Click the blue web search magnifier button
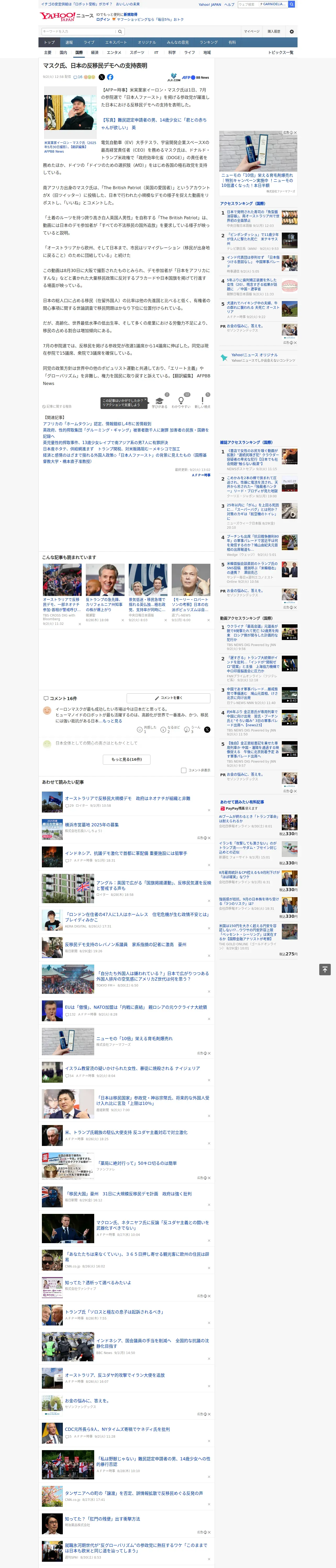 (292, 4)
